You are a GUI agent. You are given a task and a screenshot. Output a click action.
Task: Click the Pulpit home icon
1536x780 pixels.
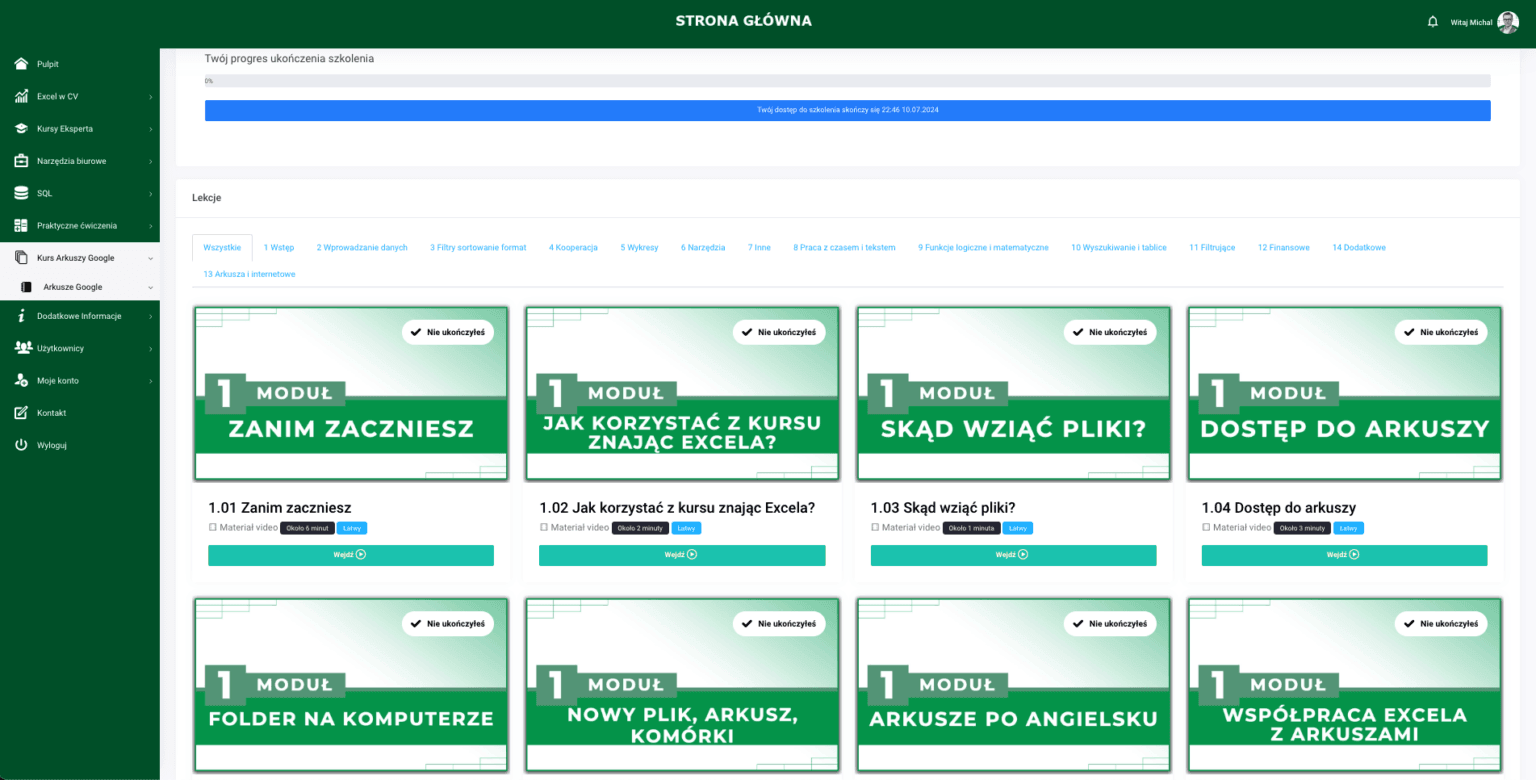(x=21, y=64)
